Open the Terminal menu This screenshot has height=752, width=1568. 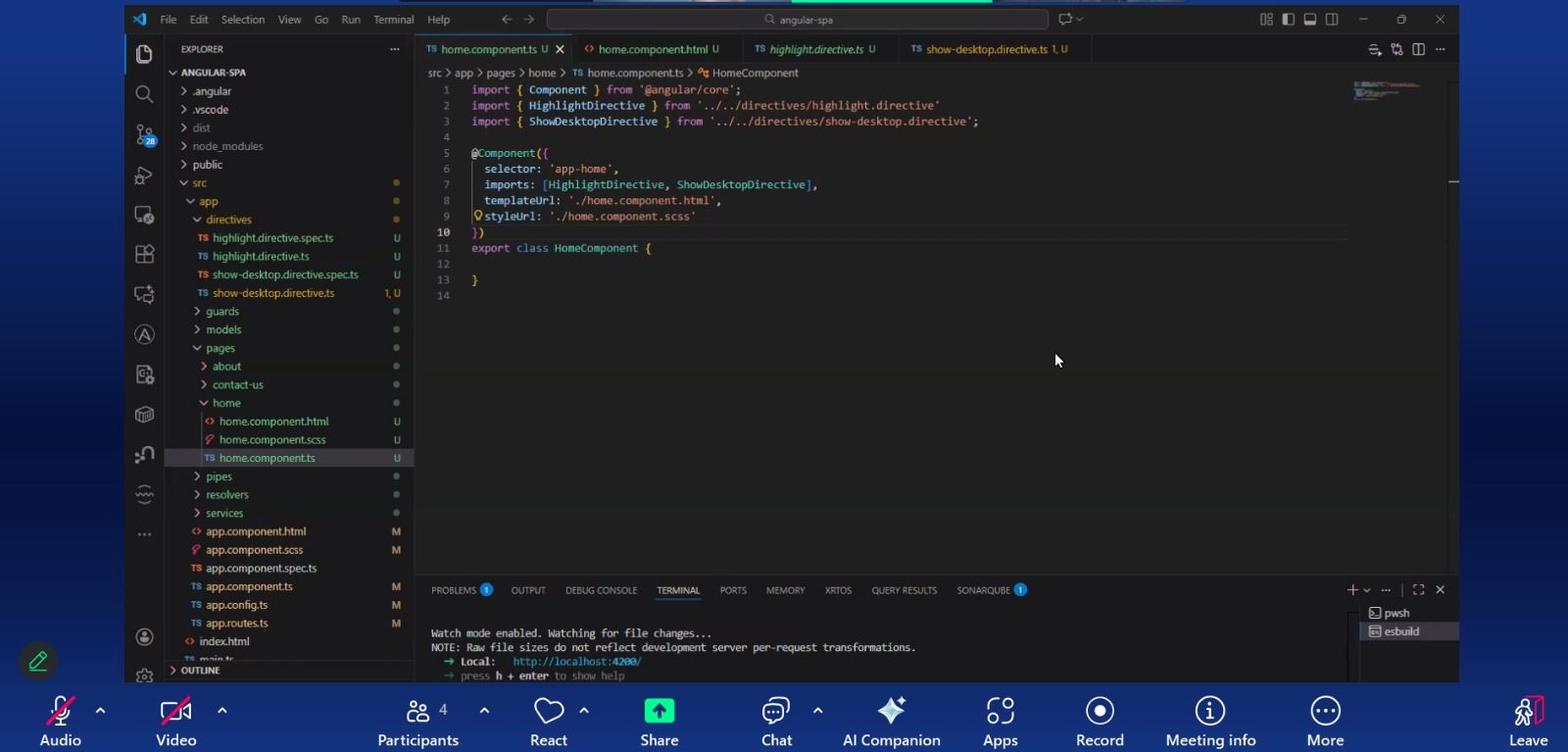(x=393, y=20)
